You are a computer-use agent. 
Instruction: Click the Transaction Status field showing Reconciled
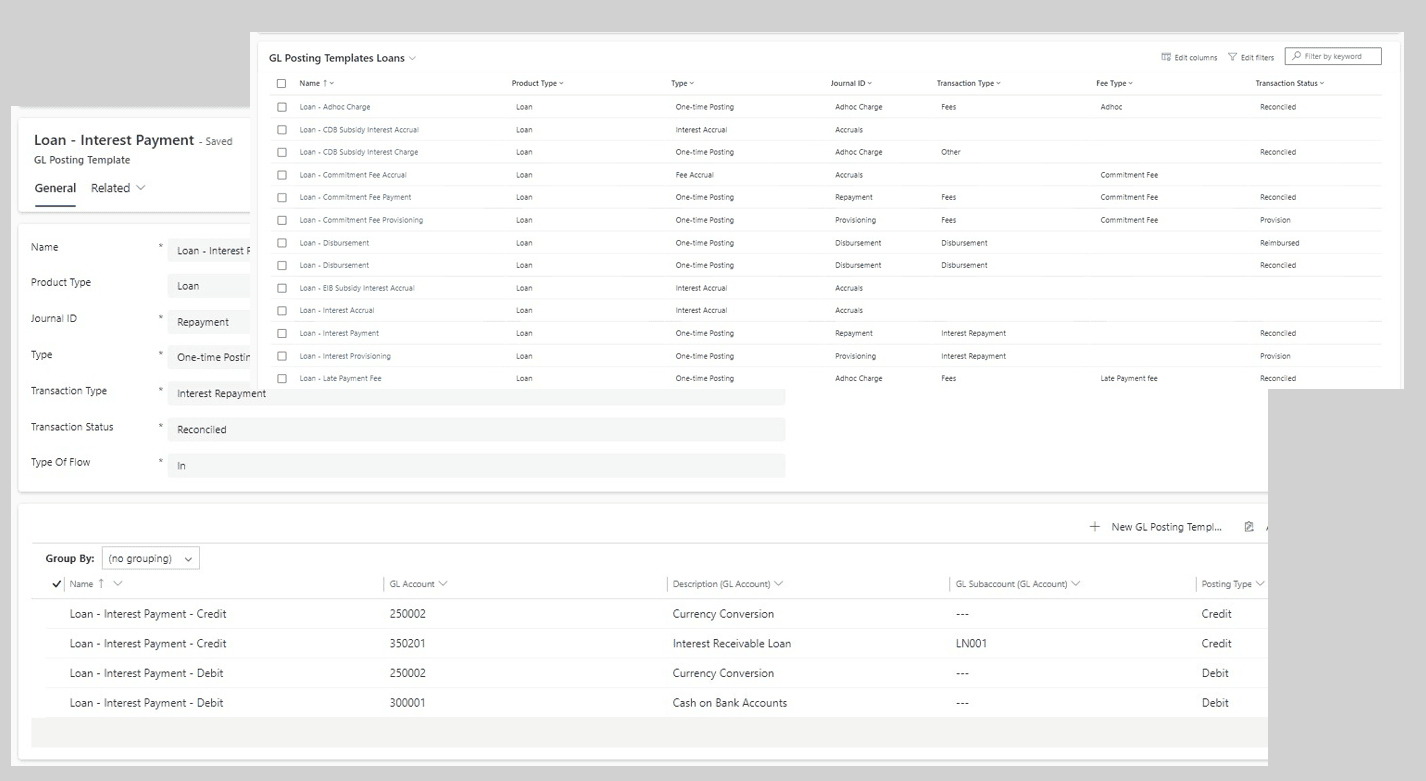point(476,430)
